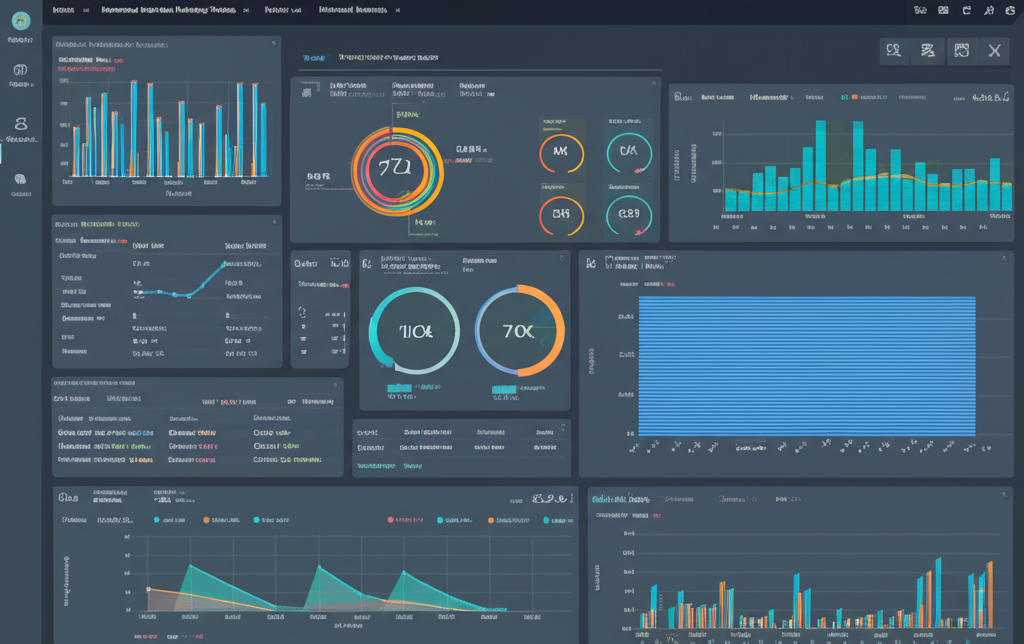Click the search icon button in the toolbar
This screenshot has height=644, width=1024.
click(894, 51)
